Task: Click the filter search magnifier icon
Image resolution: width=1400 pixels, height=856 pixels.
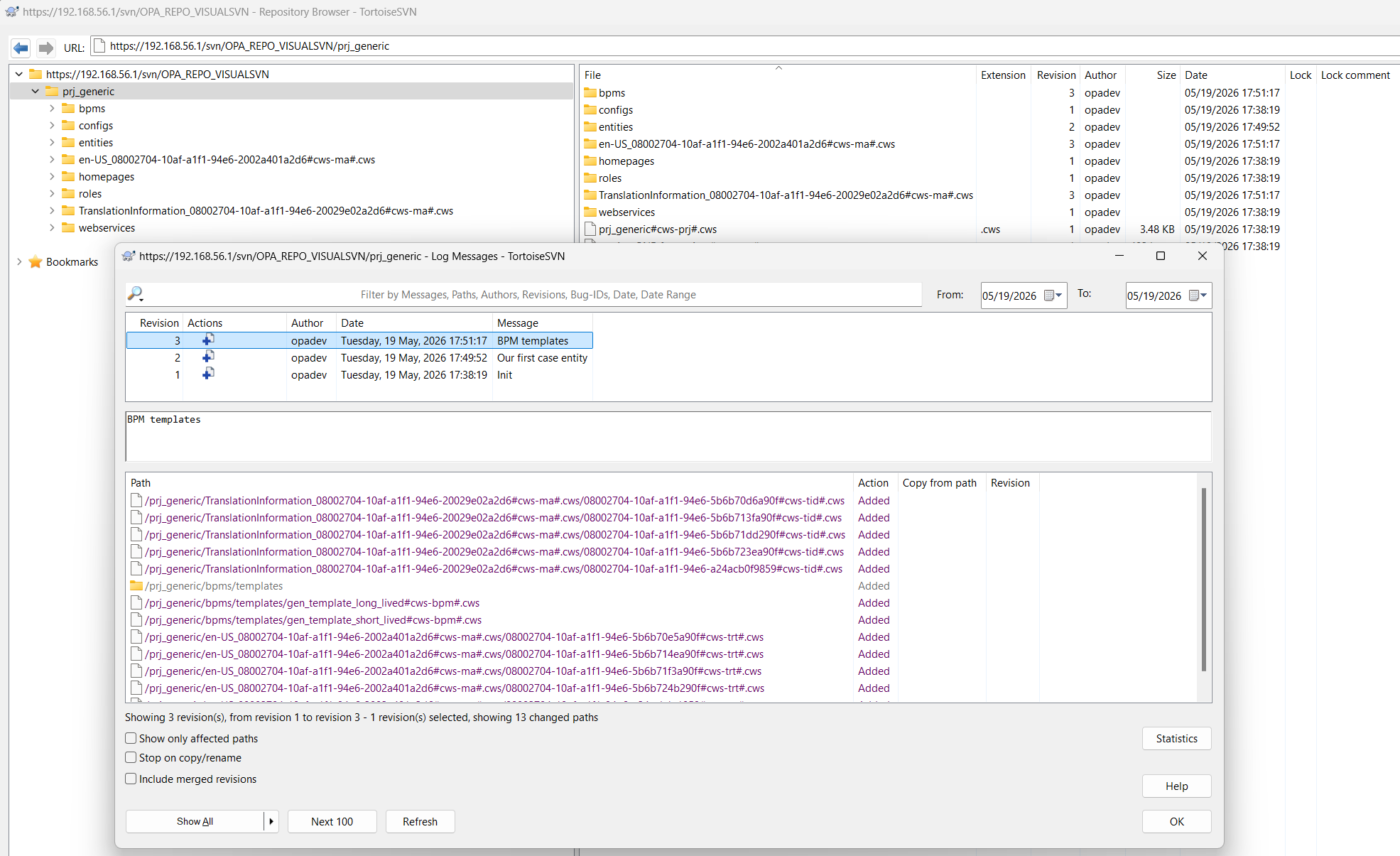Action: click(135, 293)
